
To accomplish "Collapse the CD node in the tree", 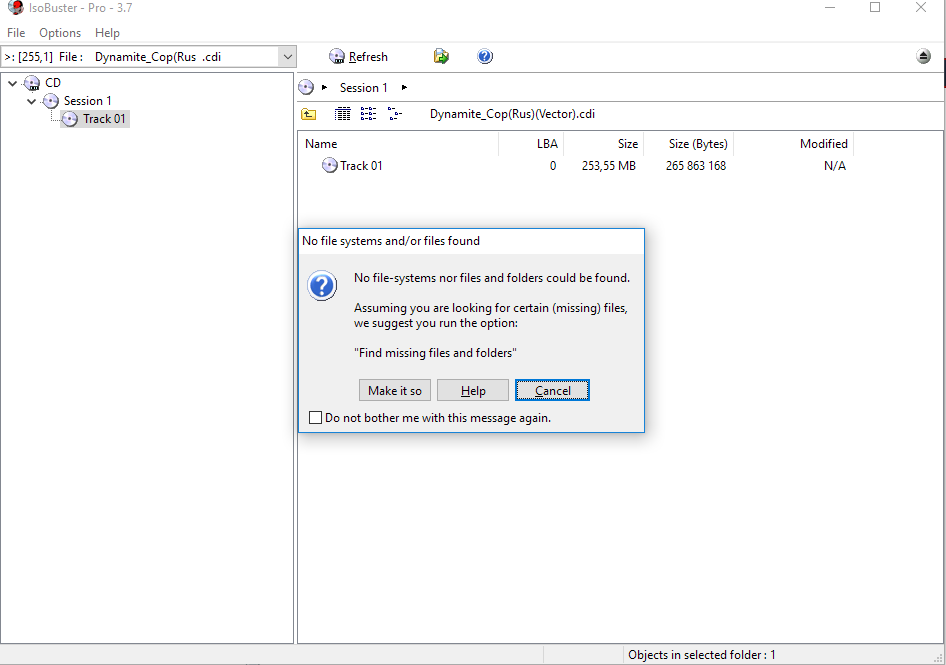I will [13, 83].
